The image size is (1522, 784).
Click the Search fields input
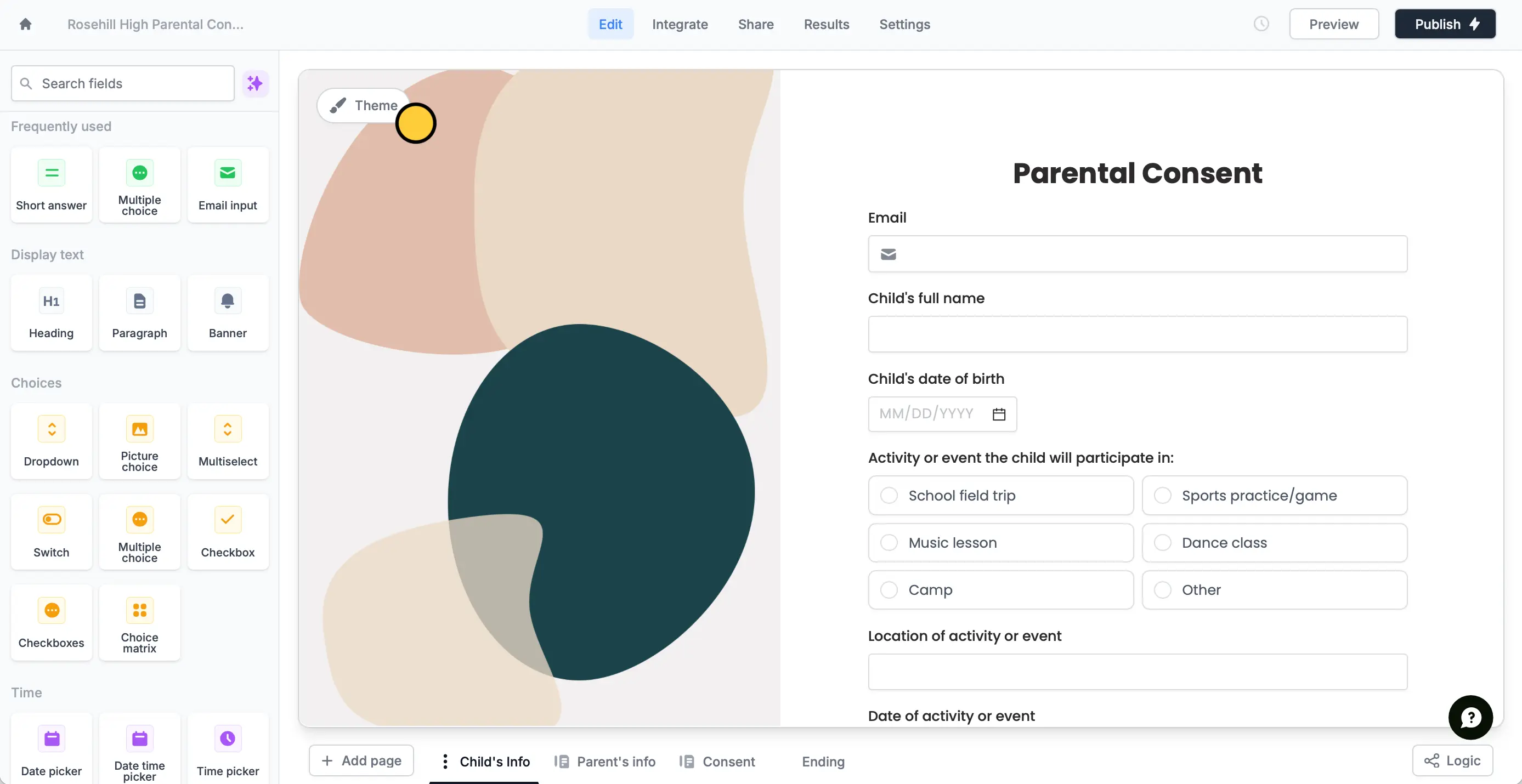click(123, 83)
